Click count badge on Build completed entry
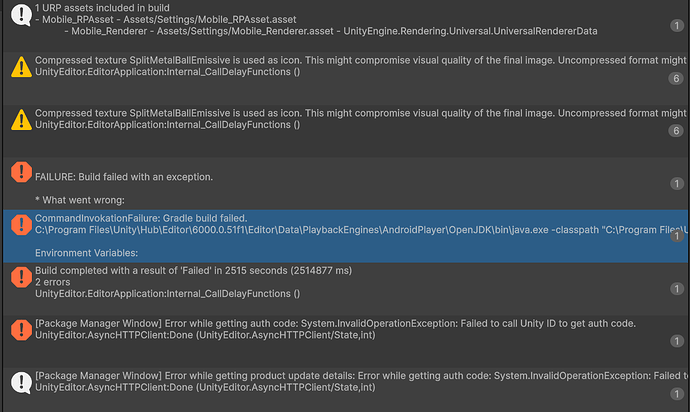Image resolution: width=690 pixels, height=412 pixels. click(676, 289)
